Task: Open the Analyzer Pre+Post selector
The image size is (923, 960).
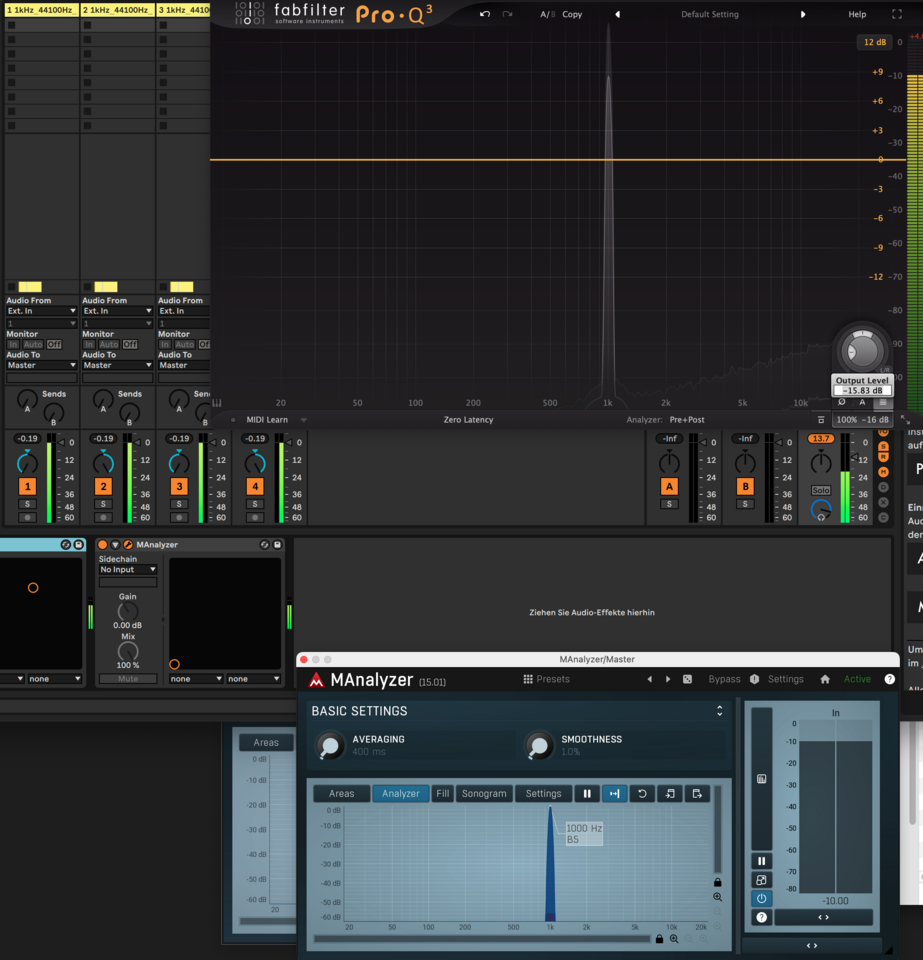Action: (687, 419)
